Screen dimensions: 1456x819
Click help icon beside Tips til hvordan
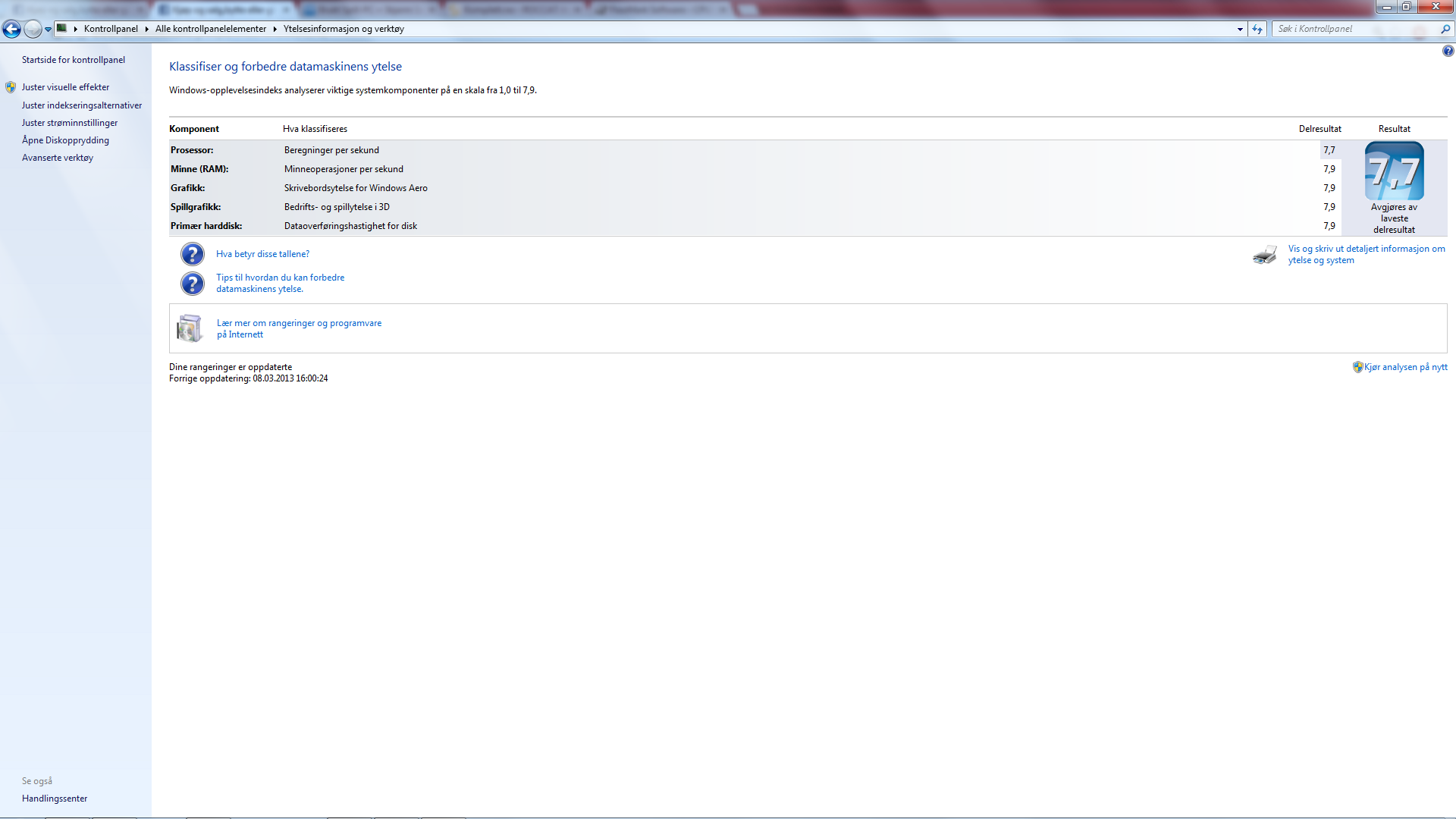pos(193,284)
